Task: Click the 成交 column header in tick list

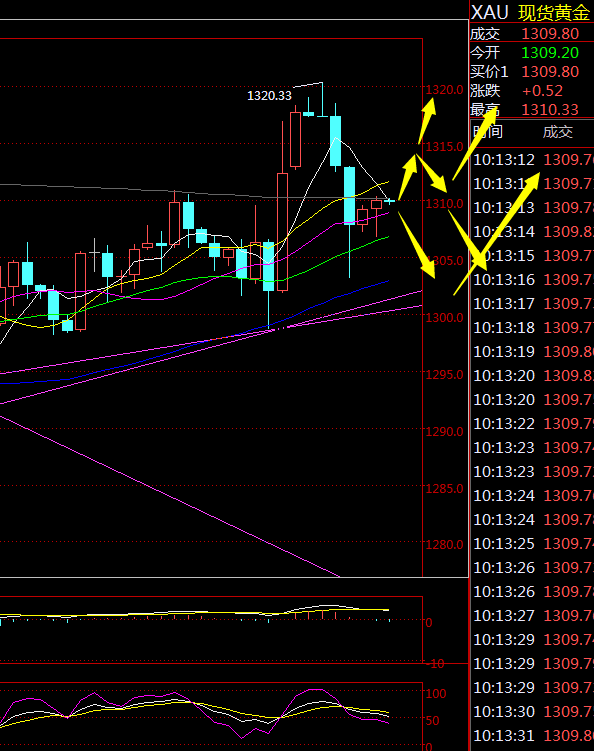Action: coord(558,132)
